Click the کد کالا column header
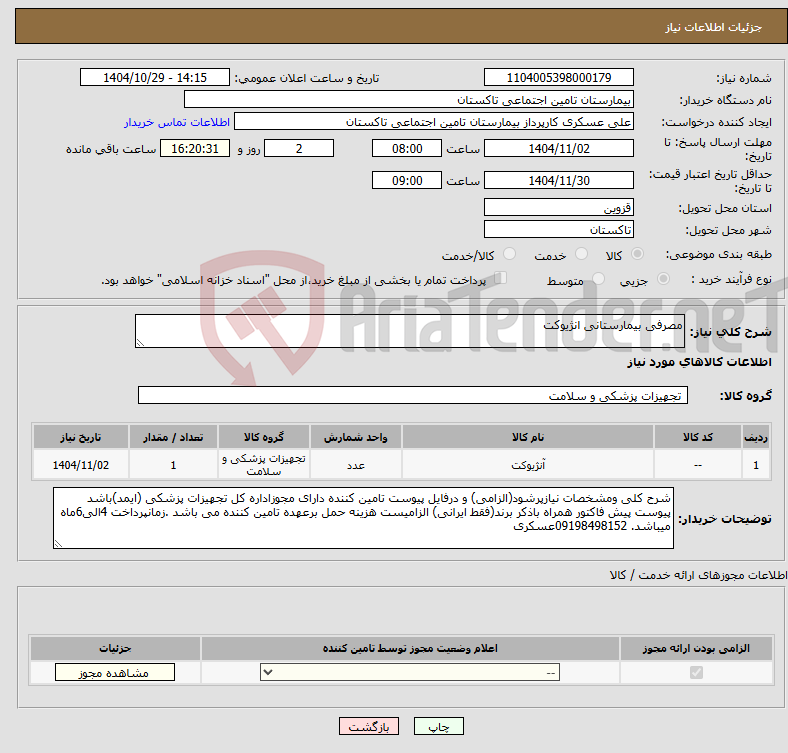 (x=698, y=437)
